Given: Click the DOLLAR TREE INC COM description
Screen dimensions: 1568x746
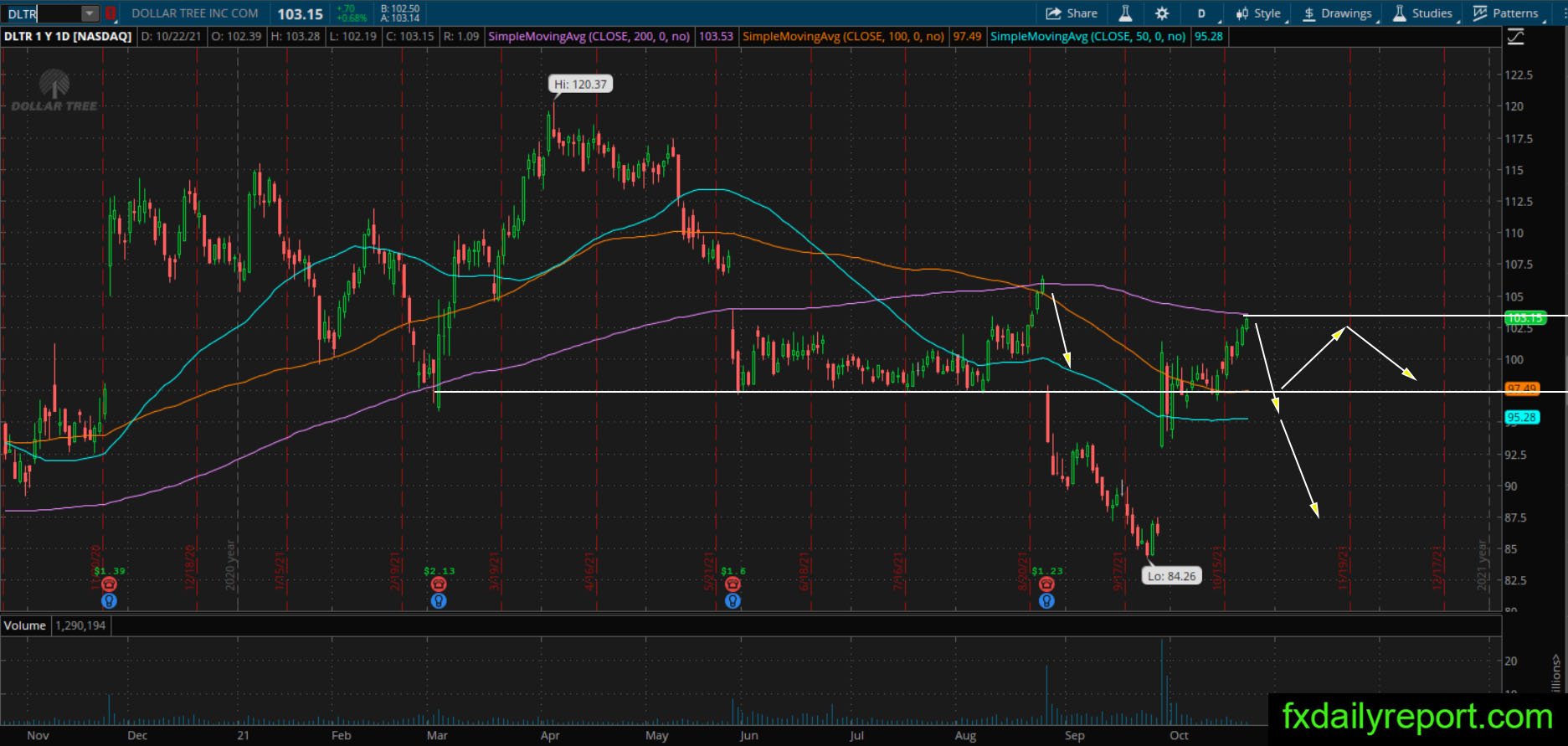Looking at the screenshot, I should (195, 13).
